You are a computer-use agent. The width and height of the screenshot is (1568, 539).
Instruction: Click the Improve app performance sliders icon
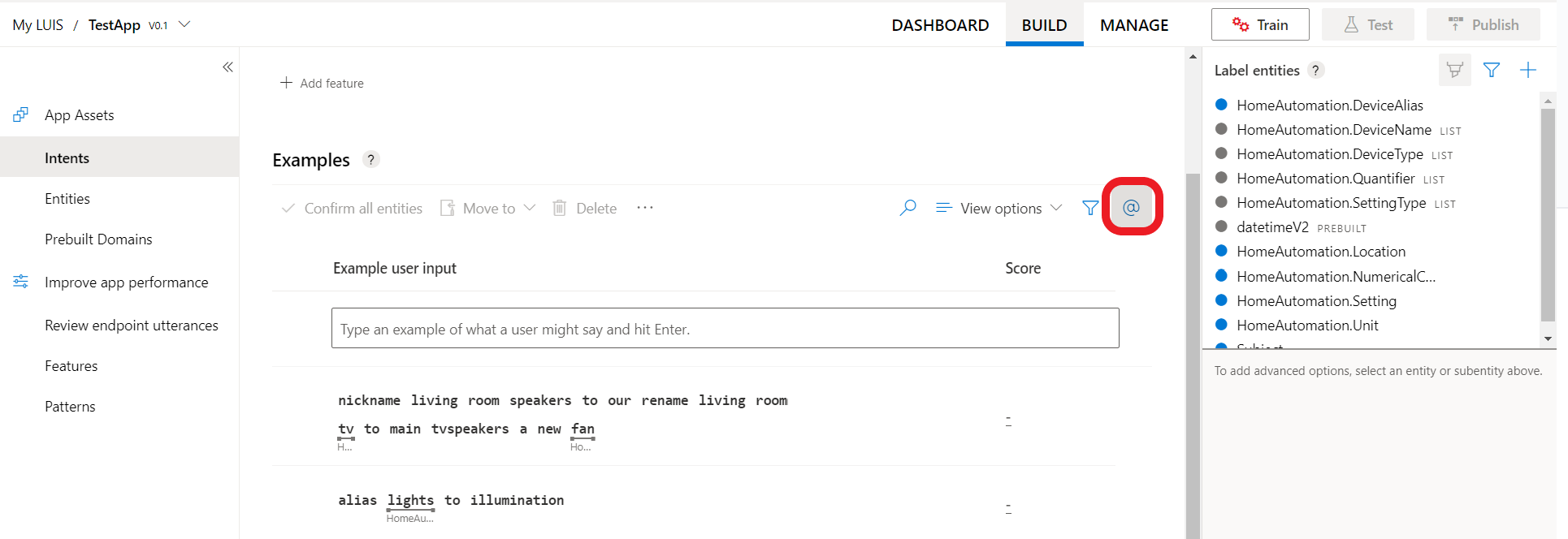point(21,282)
